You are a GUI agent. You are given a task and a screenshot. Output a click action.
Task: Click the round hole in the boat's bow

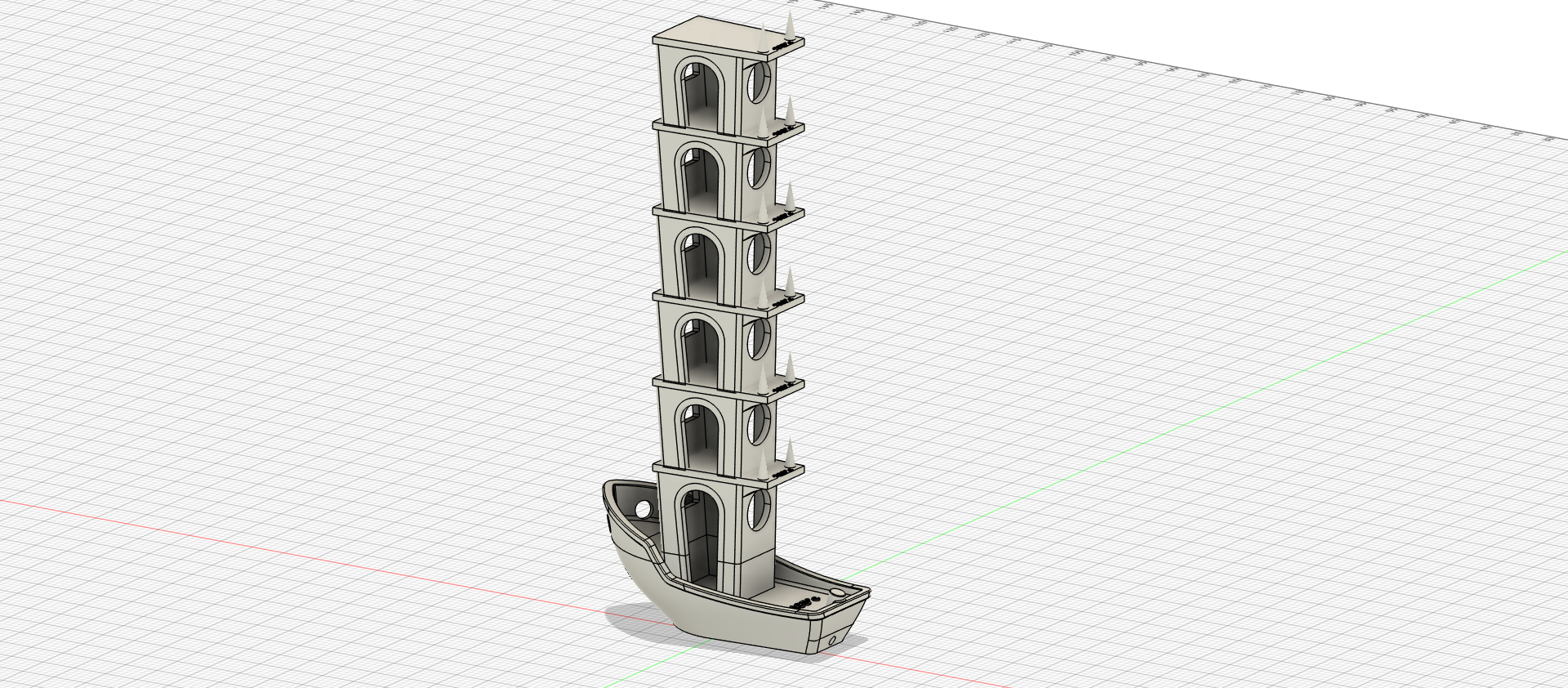coord(644,509)
